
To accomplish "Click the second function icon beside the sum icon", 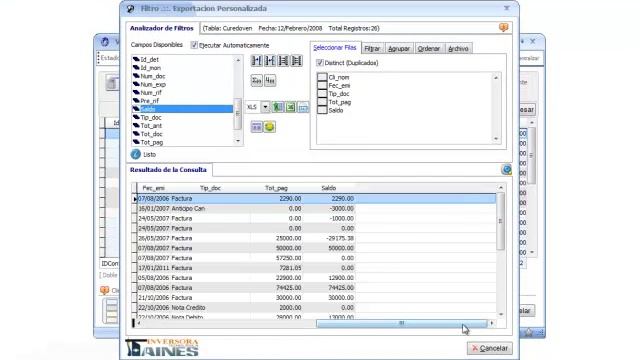I will click(x=270, y=80).
